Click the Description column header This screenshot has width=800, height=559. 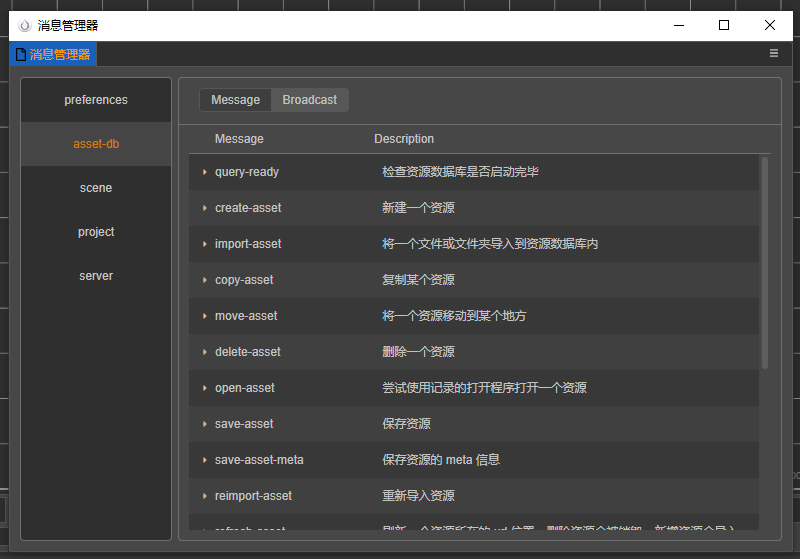click(x=404, y=139)
